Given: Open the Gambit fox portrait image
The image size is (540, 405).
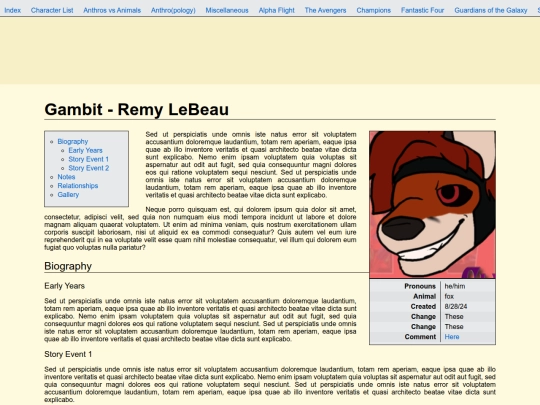Looking at the screenshot, I should (x=433, y=205).
